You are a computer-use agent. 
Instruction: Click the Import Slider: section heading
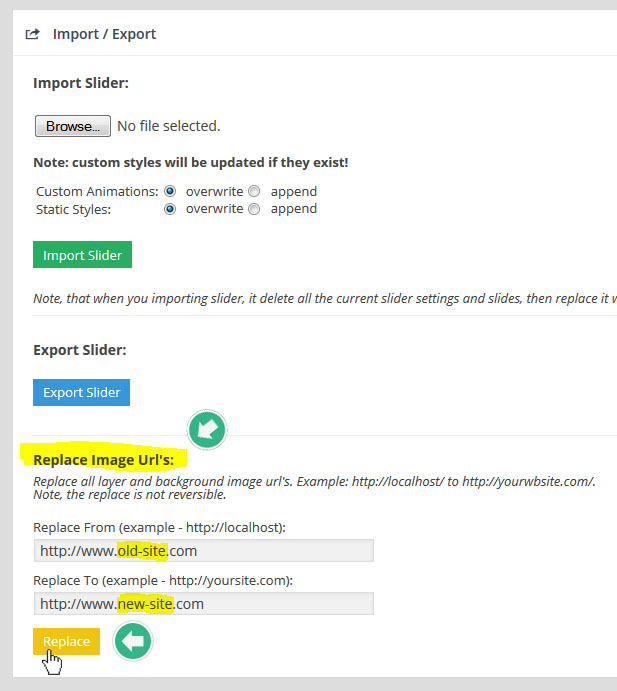point(81,83)
